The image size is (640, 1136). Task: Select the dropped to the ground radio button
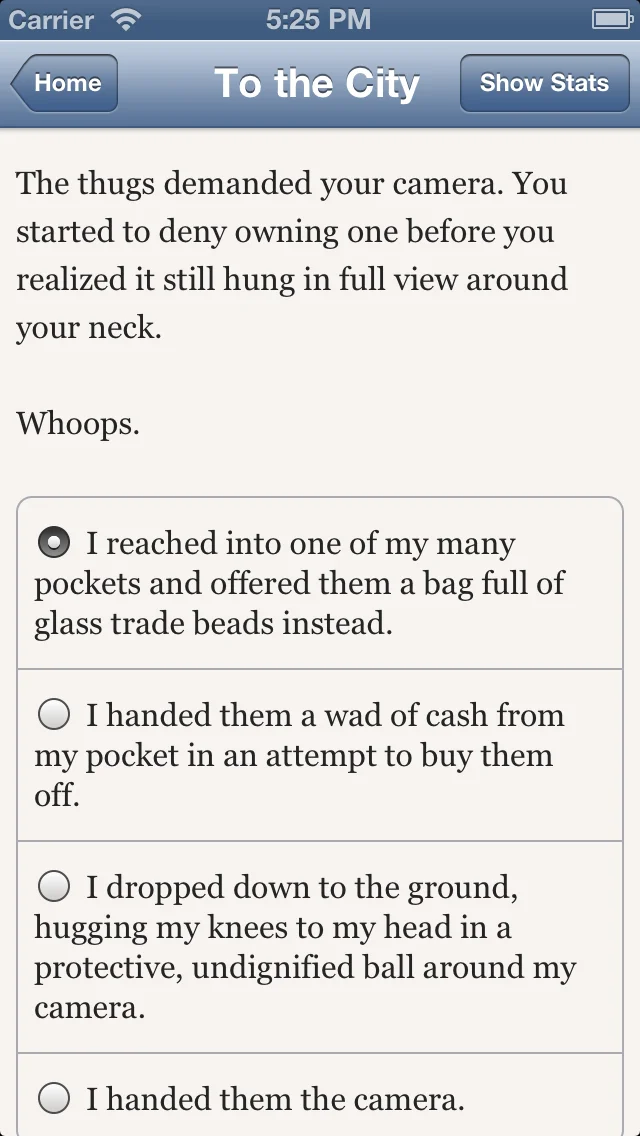tap(54, 887)
